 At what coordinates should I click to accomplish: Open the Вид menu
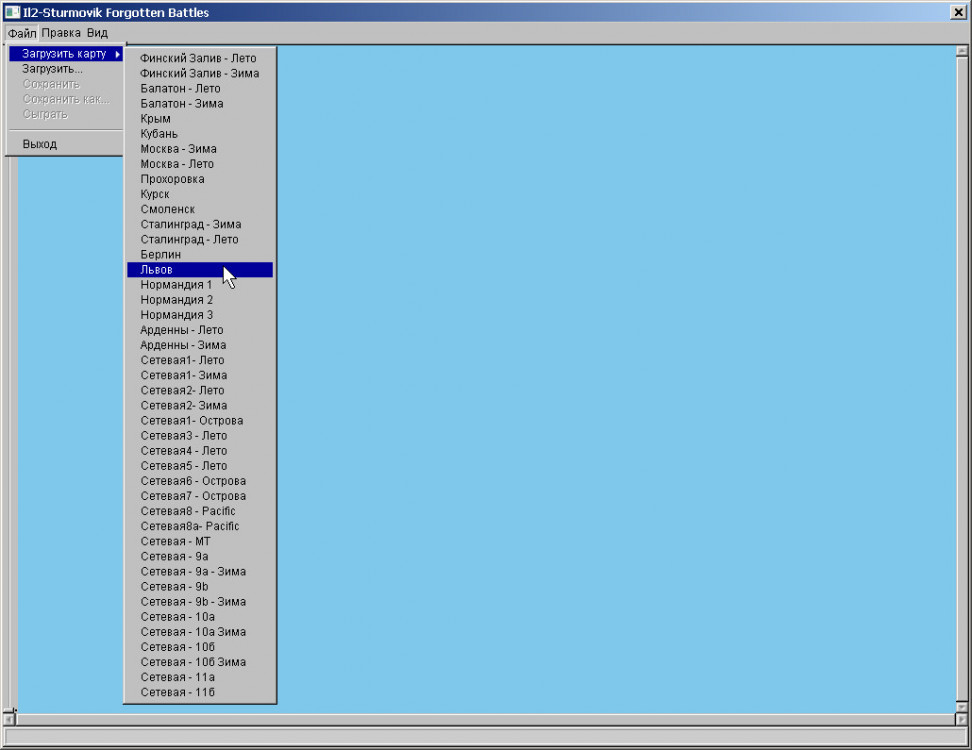point(97,33)
